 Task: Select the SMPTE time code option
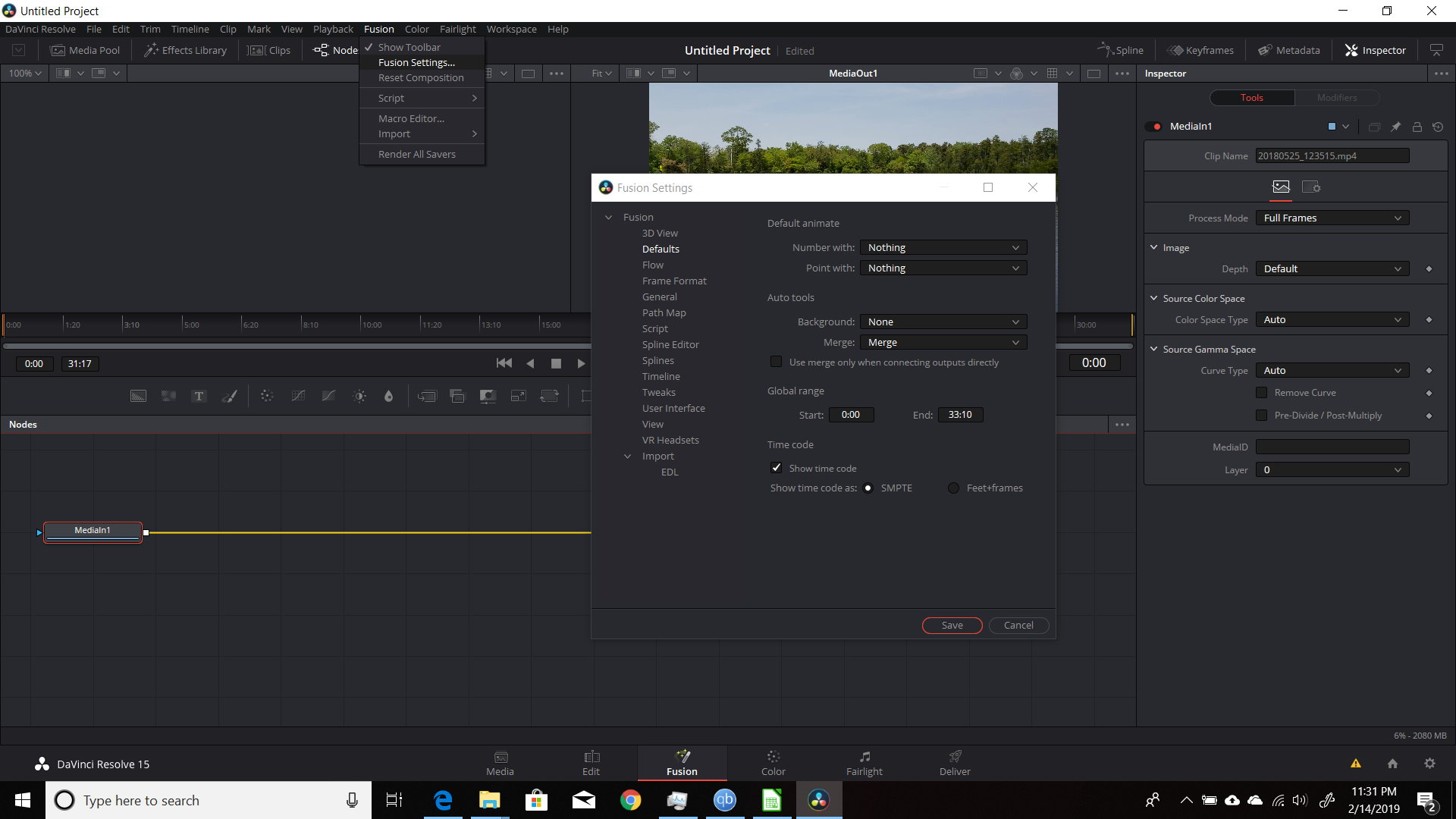(868, 488)
